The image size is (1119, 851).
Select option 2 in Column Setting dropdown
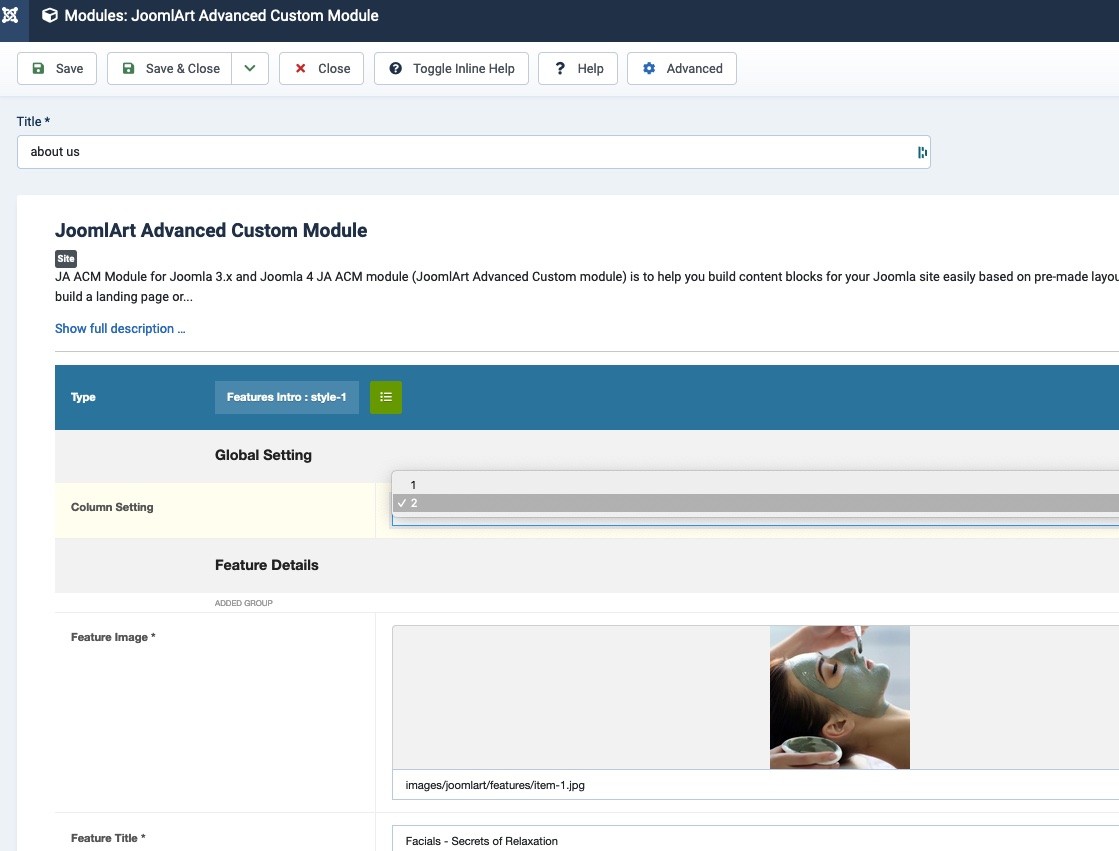pyautogui.click(x=755, y=503)
